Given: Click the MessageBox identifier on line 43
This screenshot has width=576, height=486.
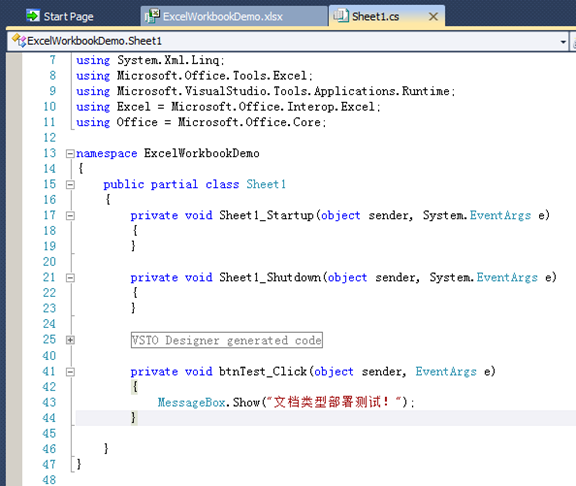Looking at the screenshot, I should (191, 403).
